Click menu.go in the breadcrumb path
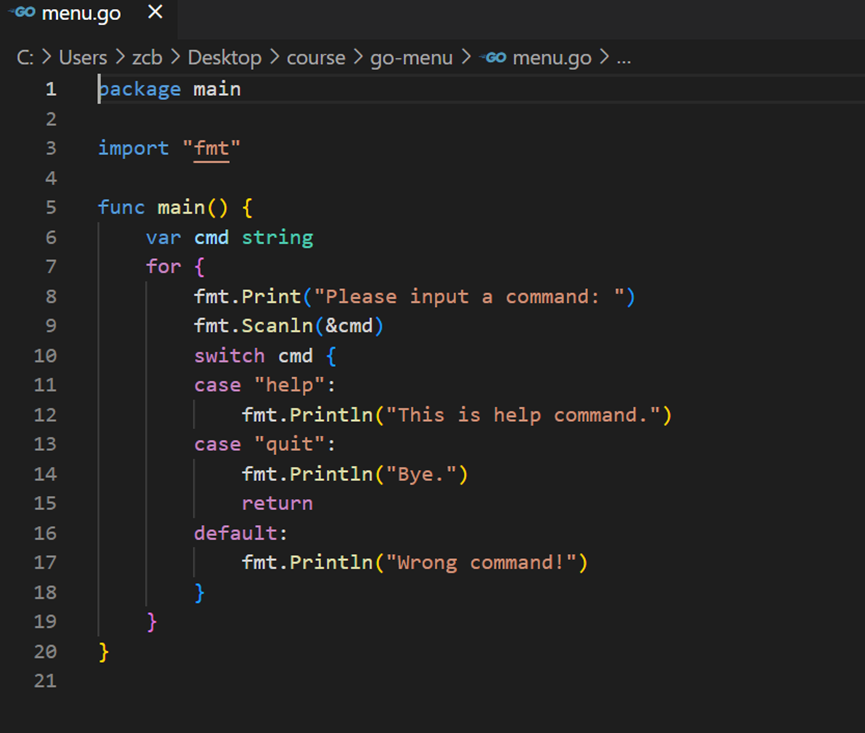 [552, 58]
